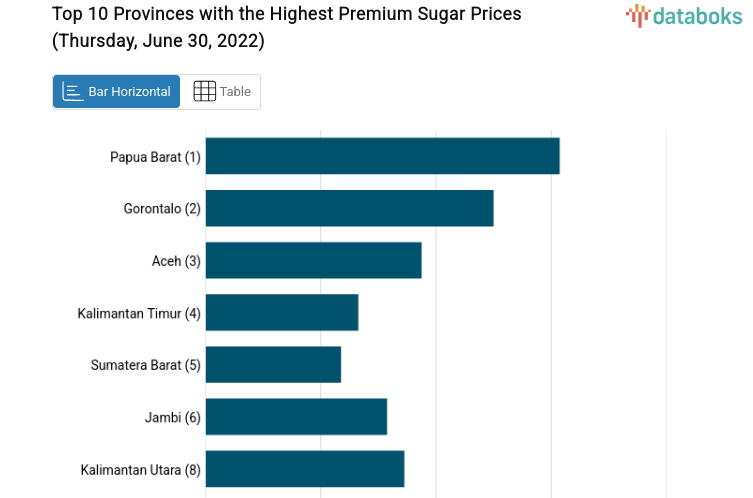Click the Bar Horizontal chart icon
753x498 pixels.
72,92
